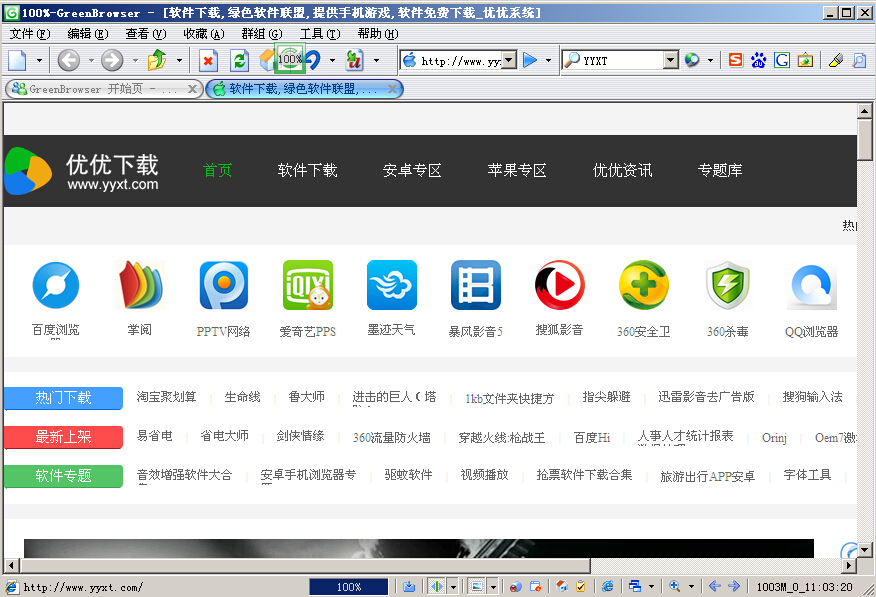Toggle the red ball popup filter icon
Image resolution: width=876 pixels, height=597 pixels.
click(516, 586)
